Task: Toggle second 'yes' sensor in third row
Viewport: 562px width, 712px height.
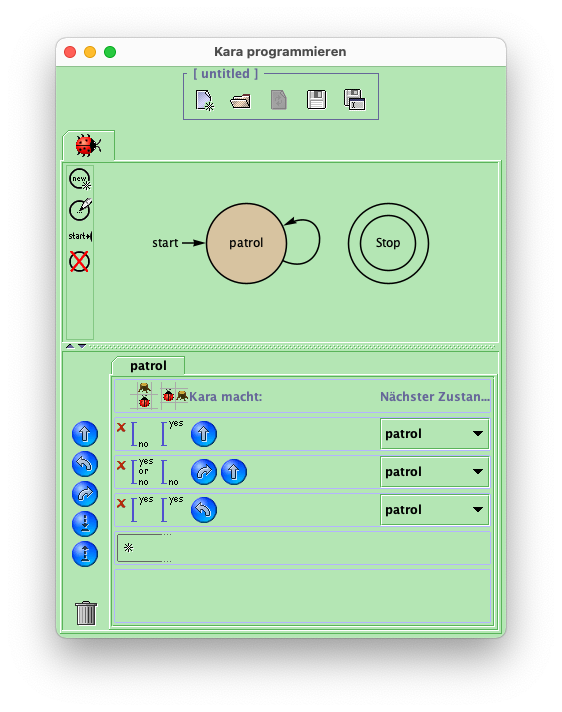Action: point(172,509)
